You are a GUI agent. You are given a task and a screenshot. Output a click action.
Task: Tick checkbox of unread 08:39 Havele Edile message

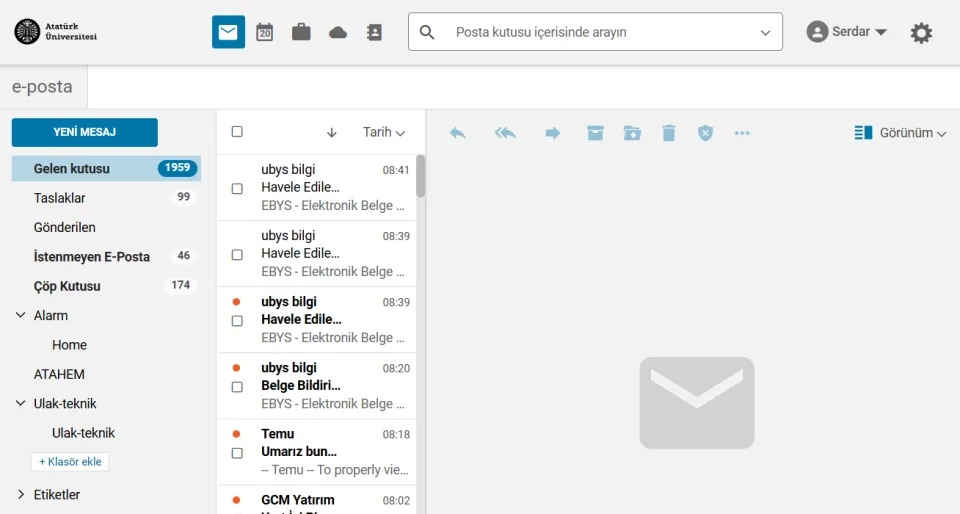pyautogui.click(x=237, y=321)
